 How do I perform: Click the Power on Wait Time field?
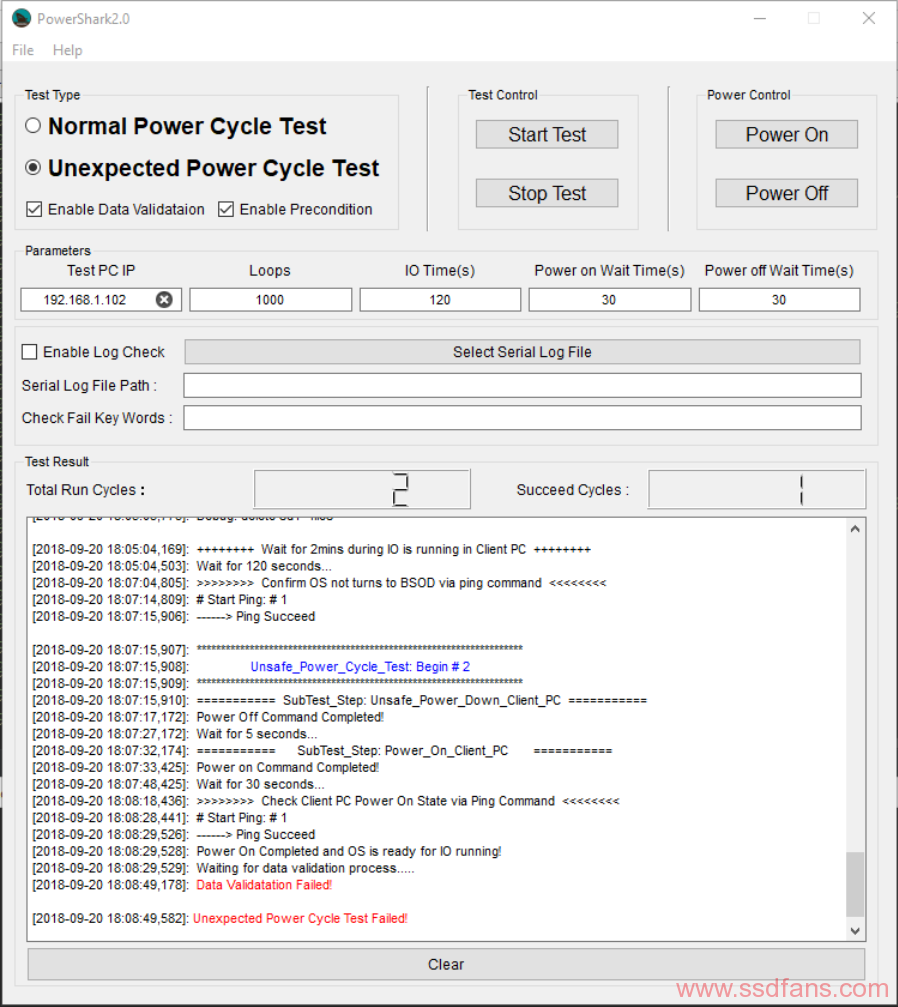[x=610, y=300]
